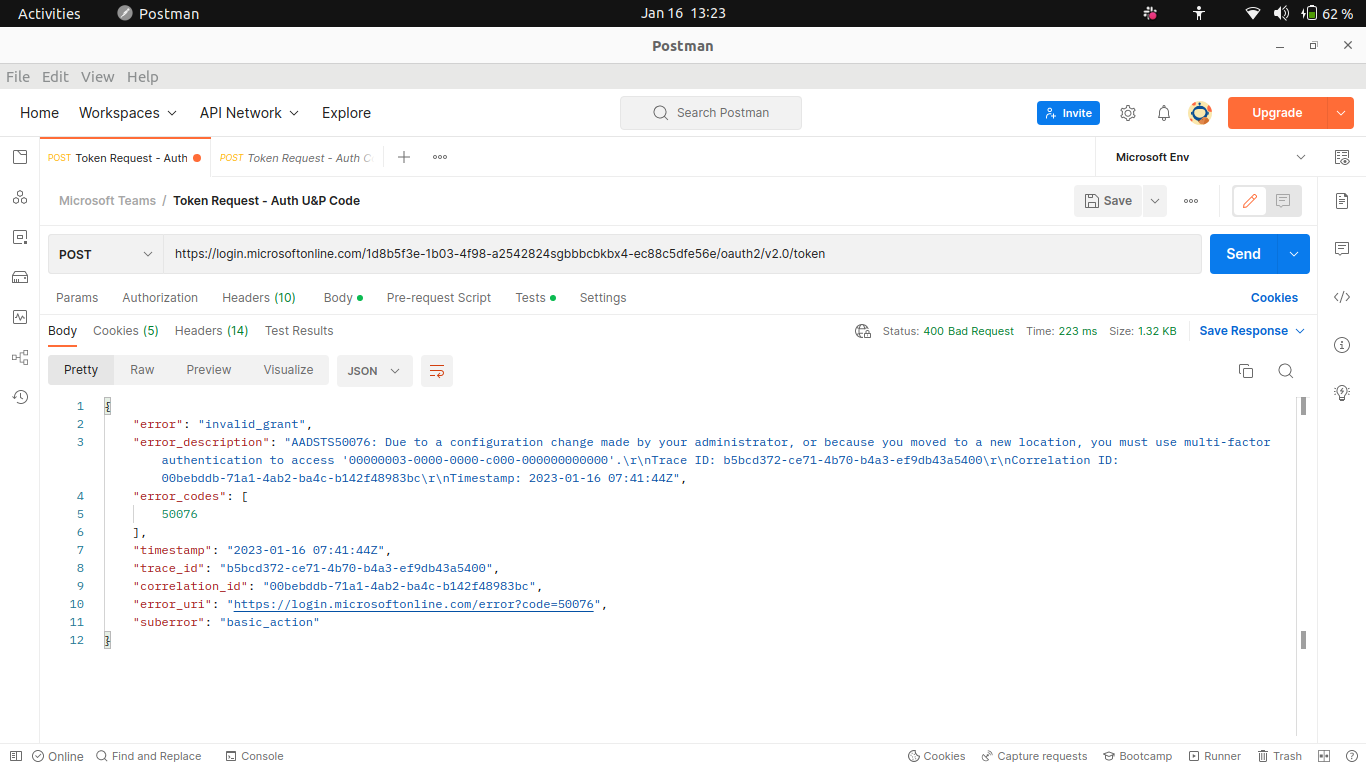Viewport: 1366px width, 768px height.
Task: Open the Related requests lightbulb icon
Action: (x=1342, y=393)
